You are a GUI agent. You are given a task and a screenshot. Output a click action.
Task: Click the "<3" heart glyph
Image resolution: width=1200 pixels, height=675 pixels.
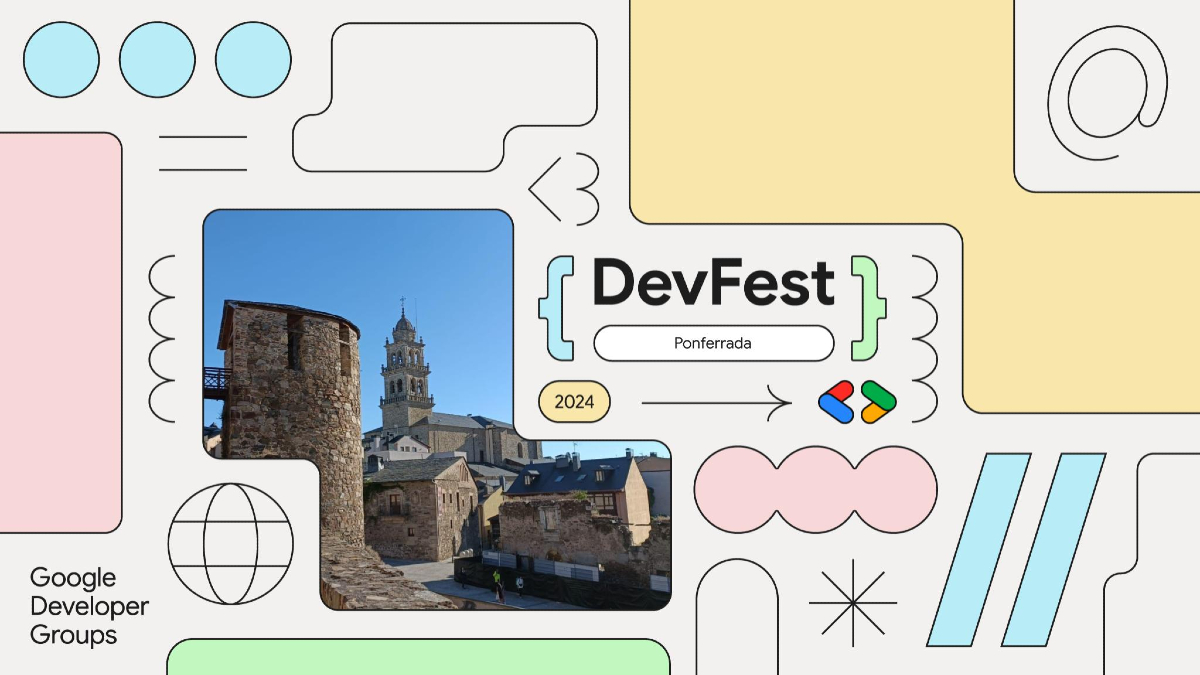coord(564,189)
